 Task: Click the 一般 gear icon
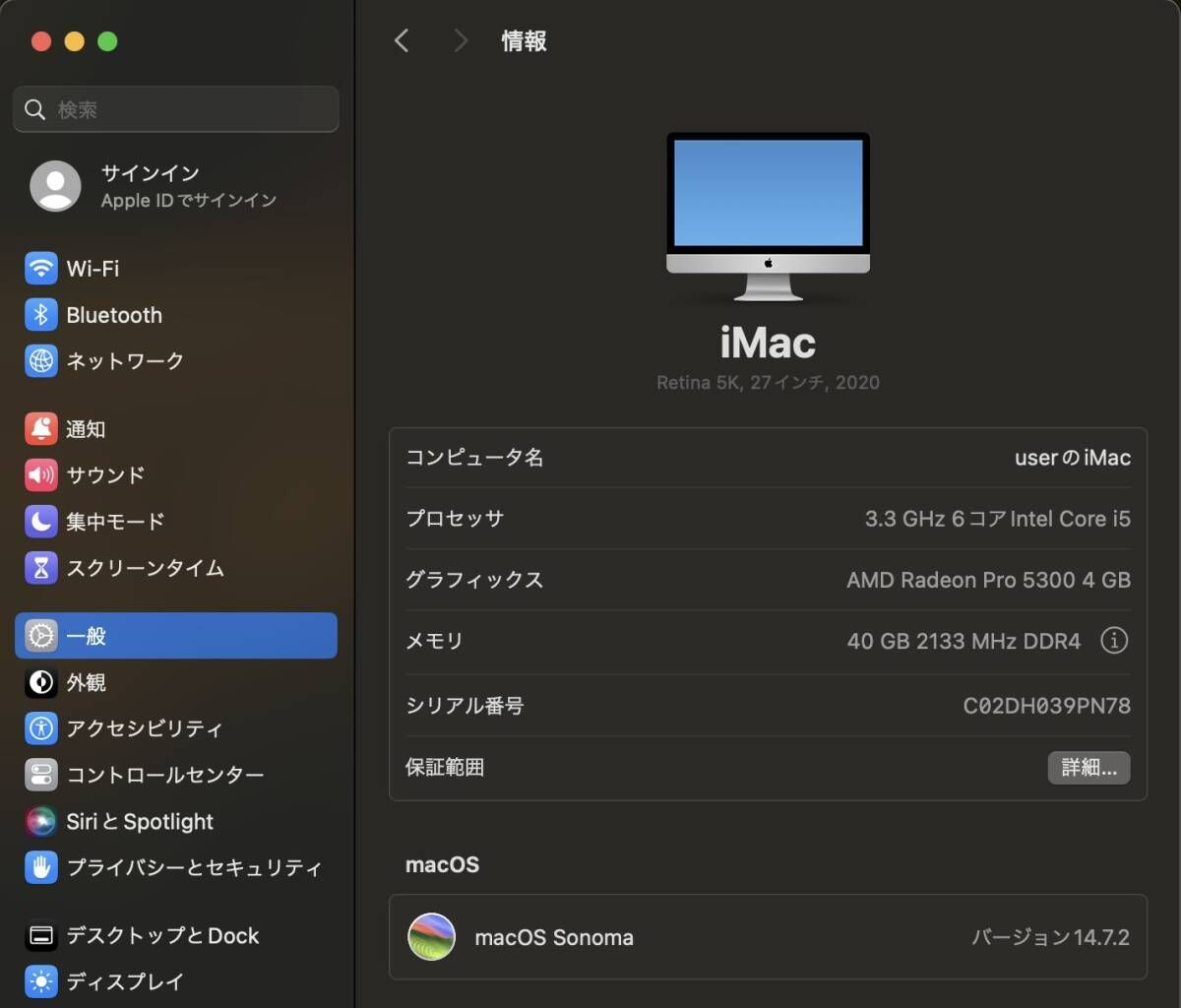pyautogui.click(x=40, y=636)
